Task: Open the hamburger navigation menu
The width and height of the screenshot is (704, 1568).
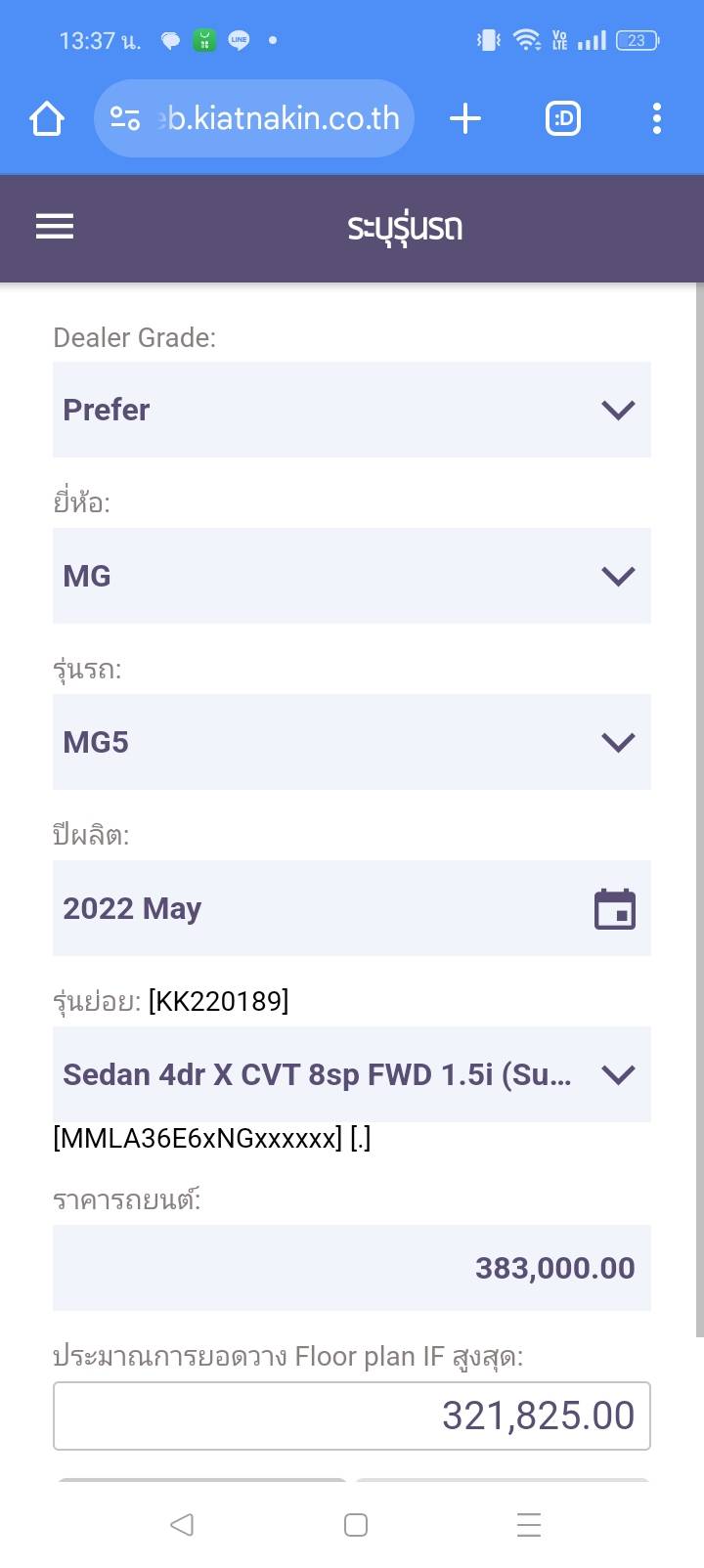Action: [x=55, y=227]
